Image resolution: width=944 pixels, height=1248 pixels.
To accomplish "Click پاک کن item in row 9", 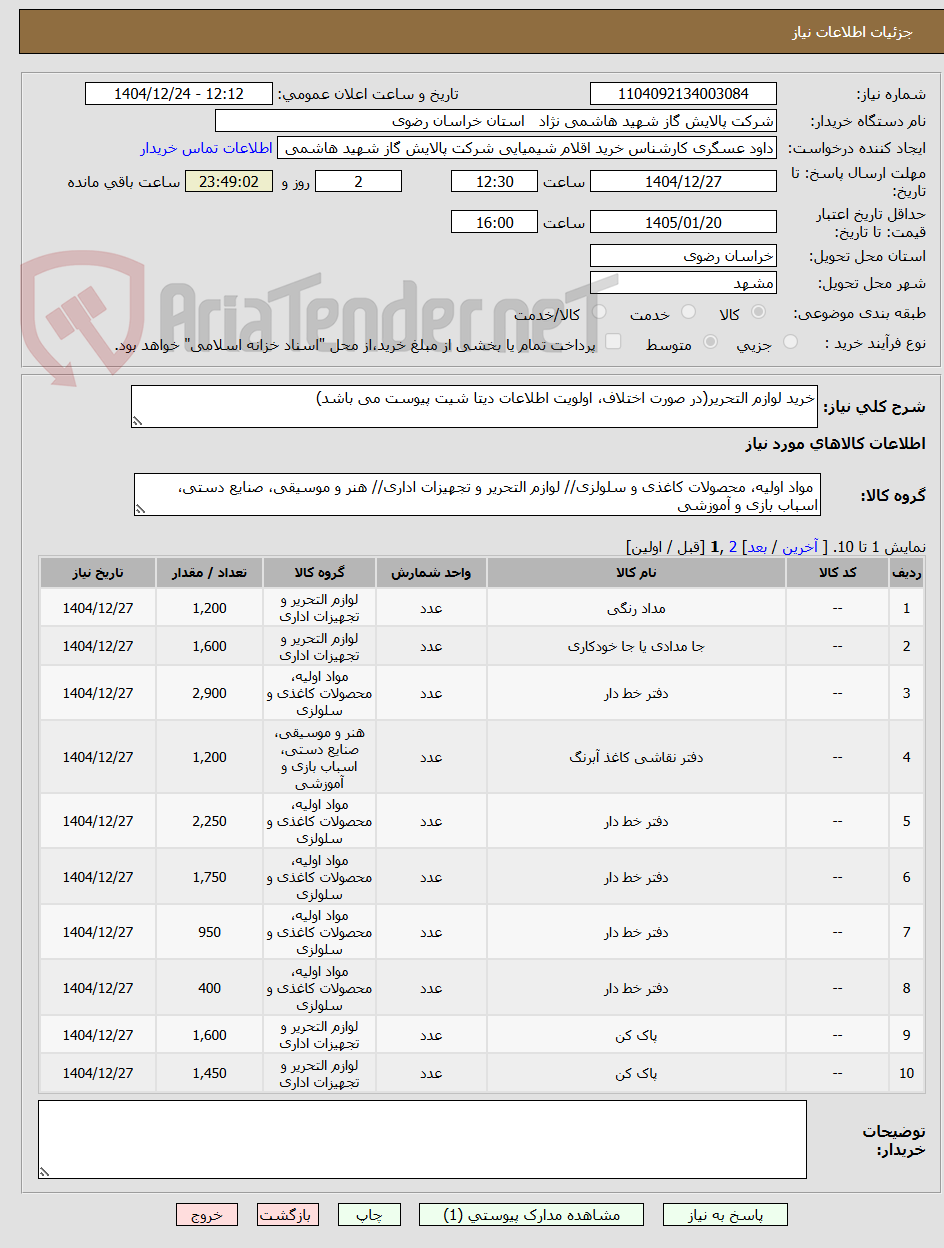I will 636,1035.
